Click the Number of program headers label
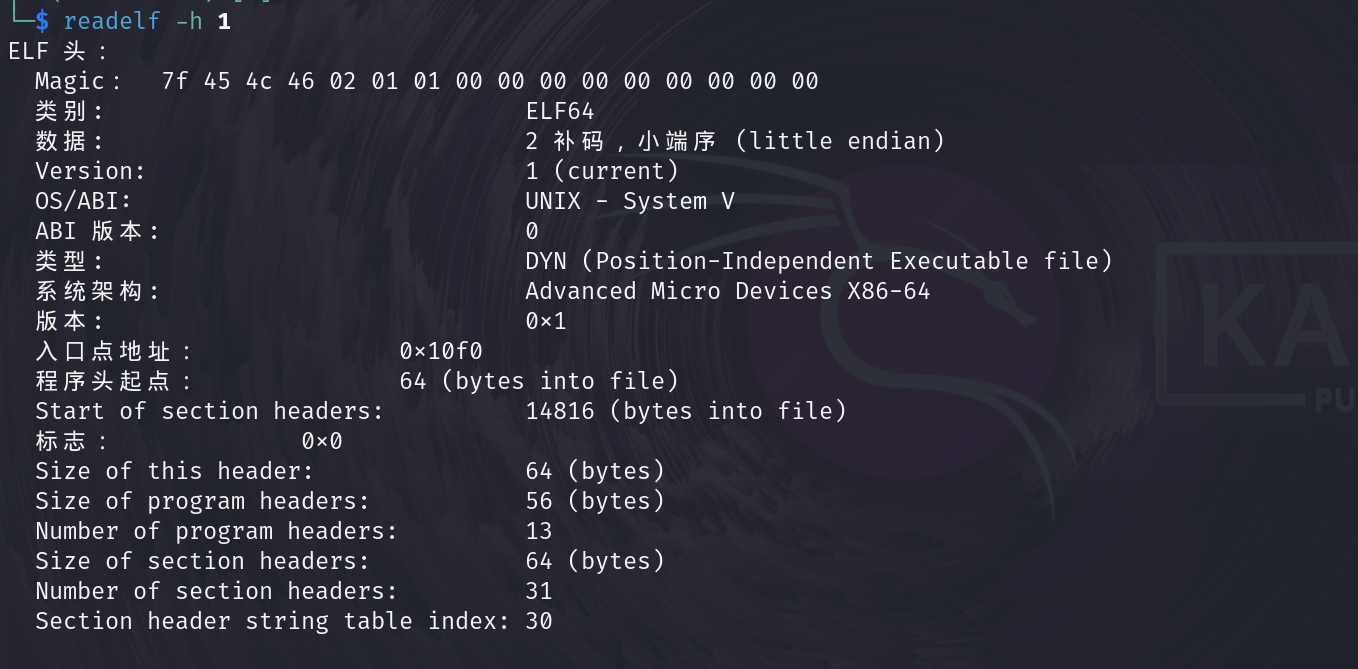Image resolution: width=1358 pixels, height=669 pixels. [216, 531]
